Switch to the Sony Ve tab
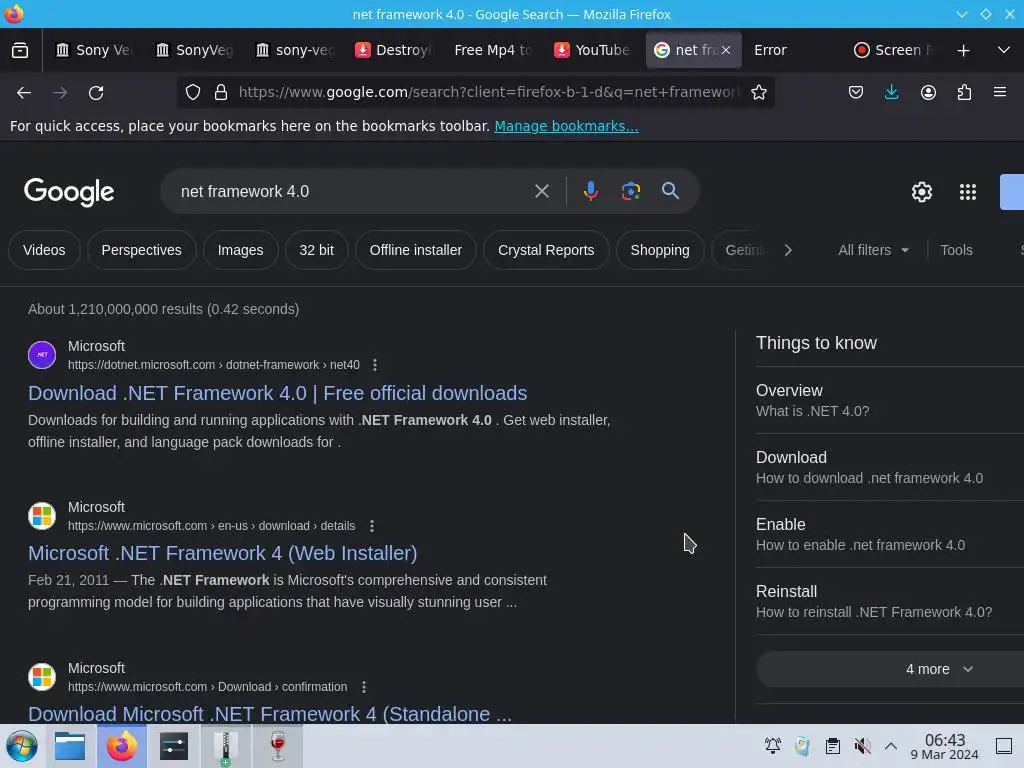This screenshot has height=768, width=1024. coord(95,50)
